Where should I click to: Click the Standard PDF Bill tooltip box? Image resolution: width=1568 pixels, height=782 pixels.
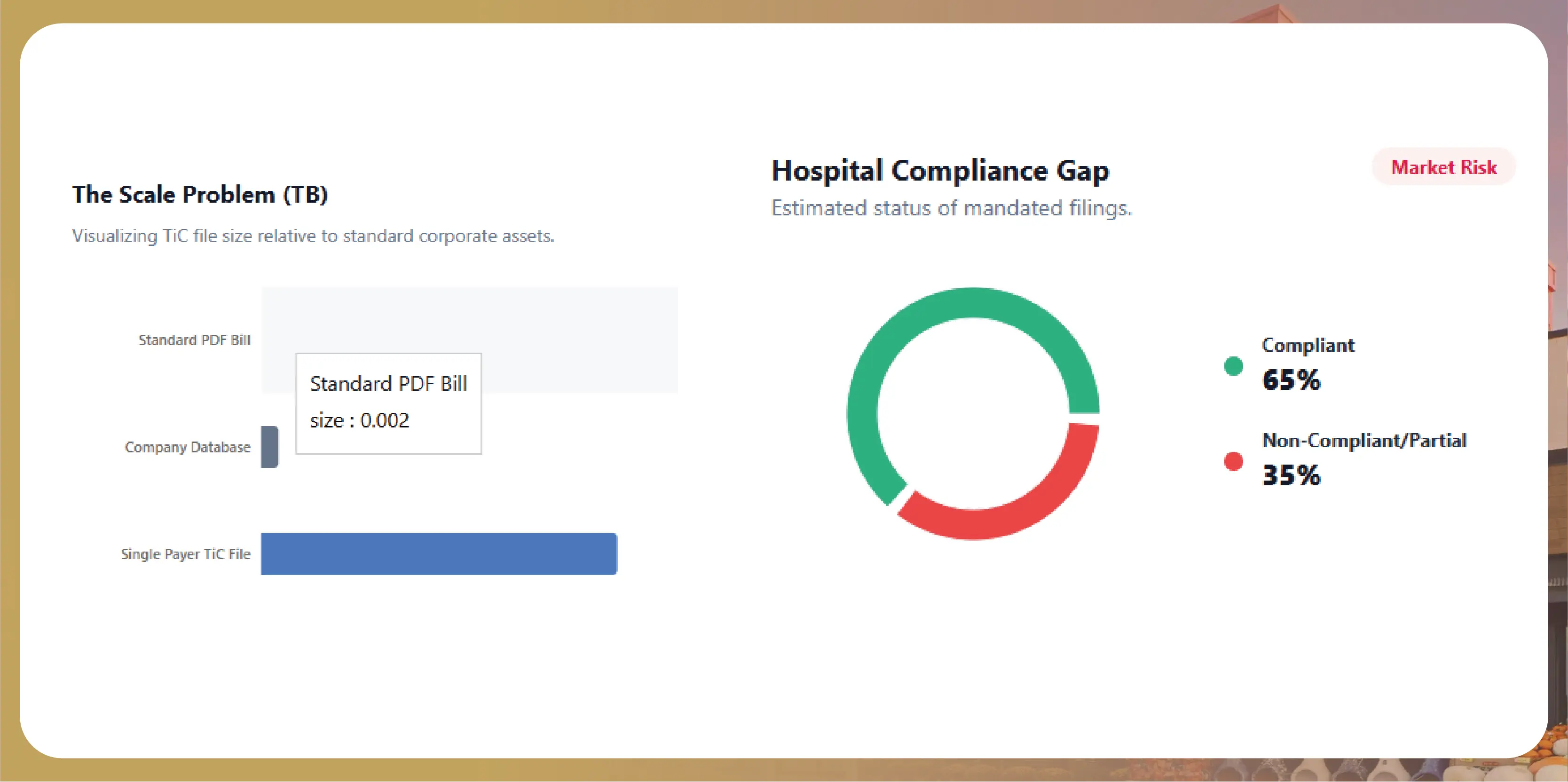coord(388,403)
